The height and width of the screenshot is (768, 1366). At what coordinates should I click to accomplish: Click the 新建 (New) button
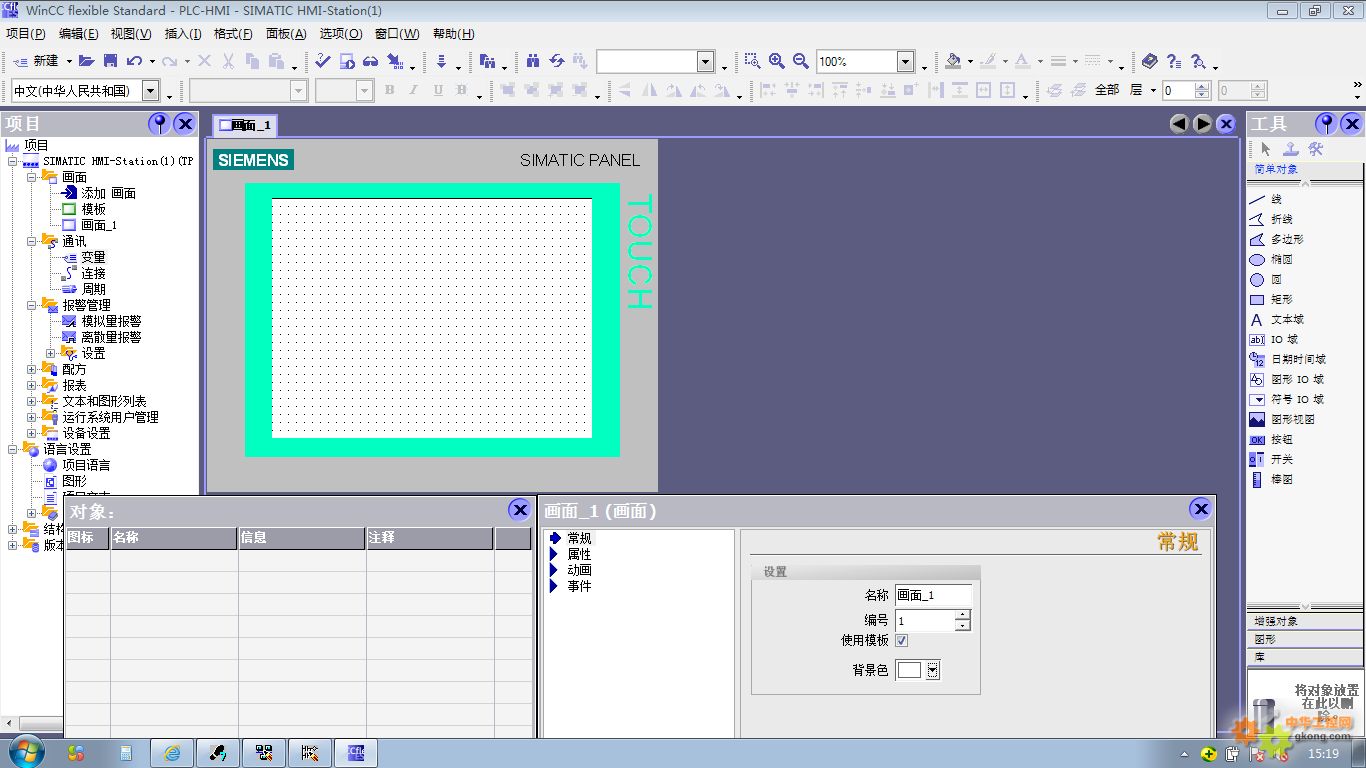37,61
